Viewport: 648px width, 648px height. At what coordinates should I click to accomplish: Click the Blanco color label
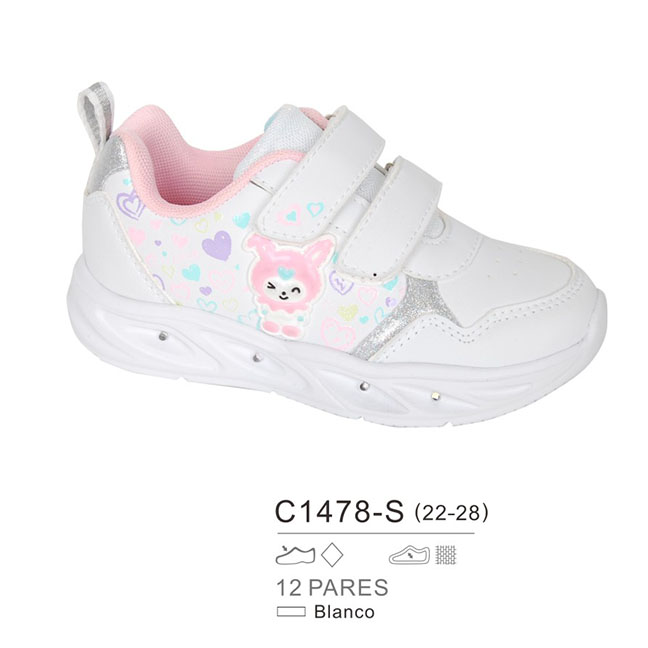coord(344,612)
